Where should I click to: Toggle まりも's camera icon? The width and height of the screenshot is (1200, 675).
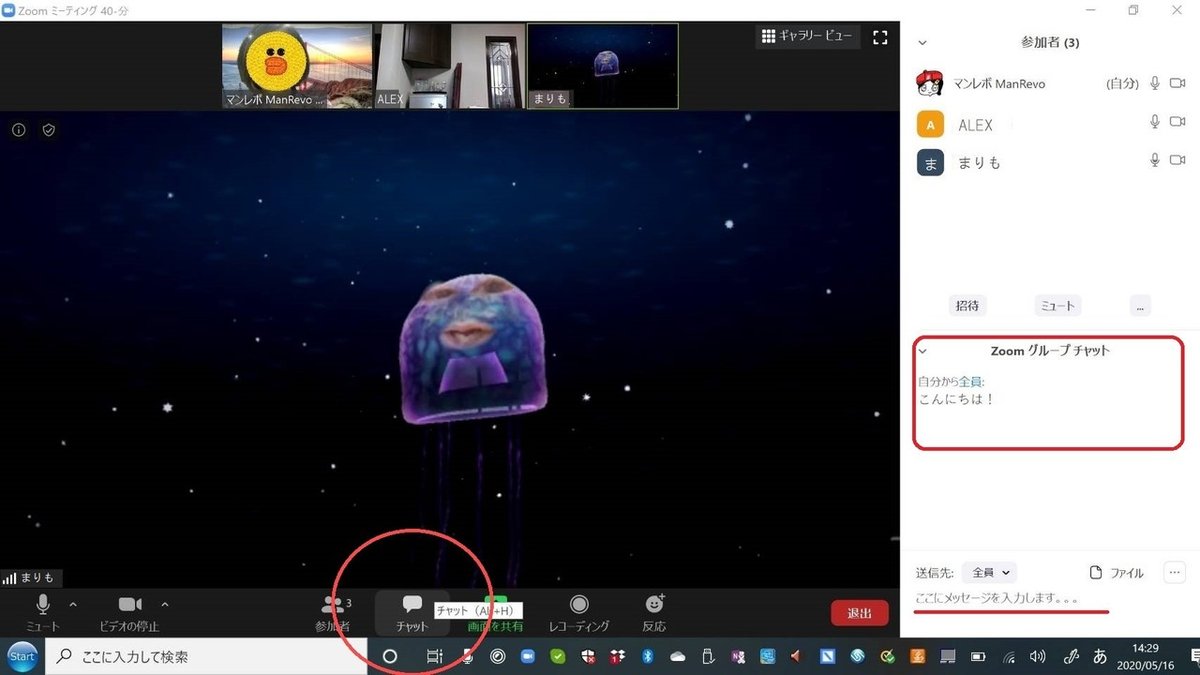click(x=1177, y=160)
